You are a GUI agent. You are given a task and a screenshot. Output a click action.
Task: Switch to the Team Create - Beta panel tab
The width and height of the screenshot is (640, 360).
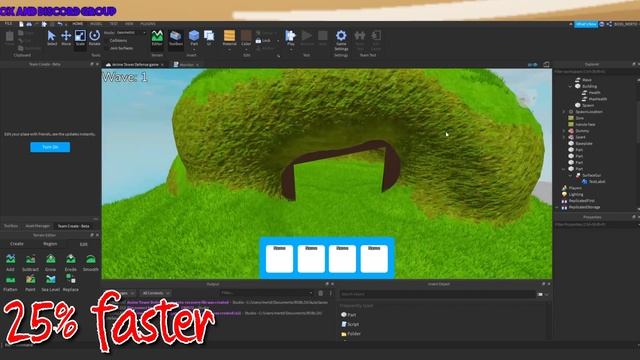[73, 226]
